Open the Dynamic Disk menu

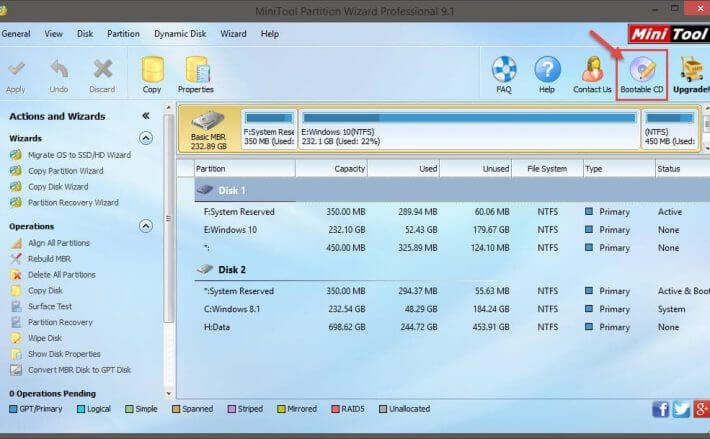180,34
